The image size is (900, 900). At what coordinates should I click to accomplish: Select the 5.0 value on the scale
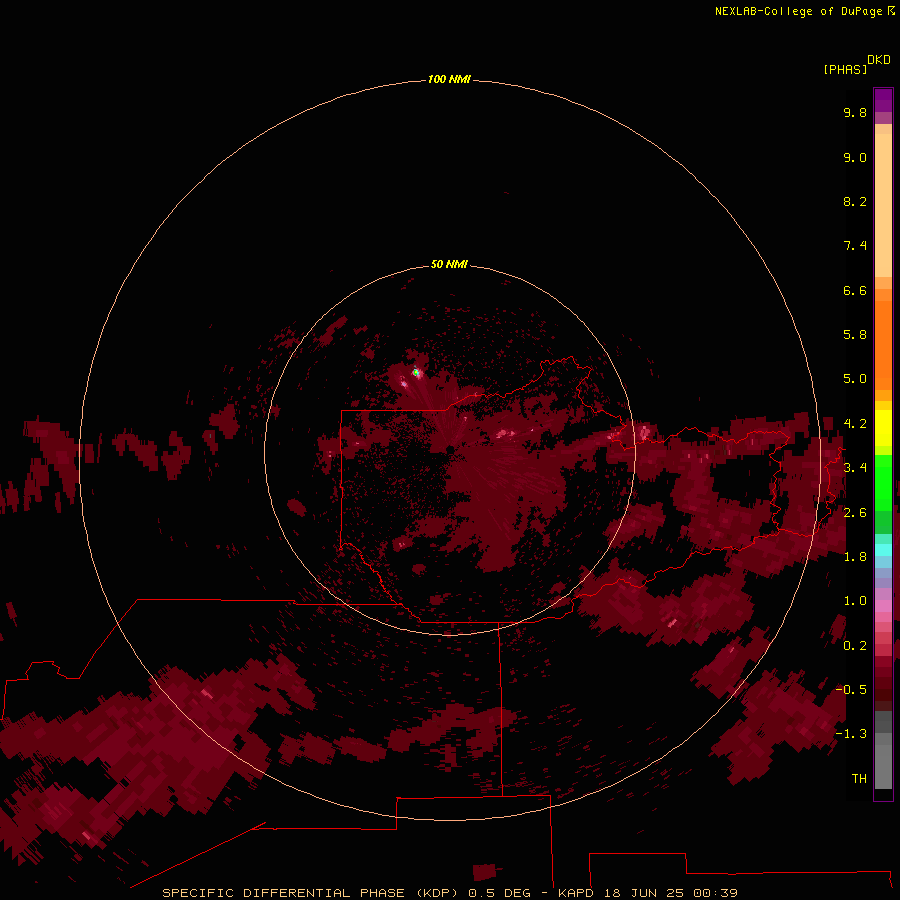855,379
